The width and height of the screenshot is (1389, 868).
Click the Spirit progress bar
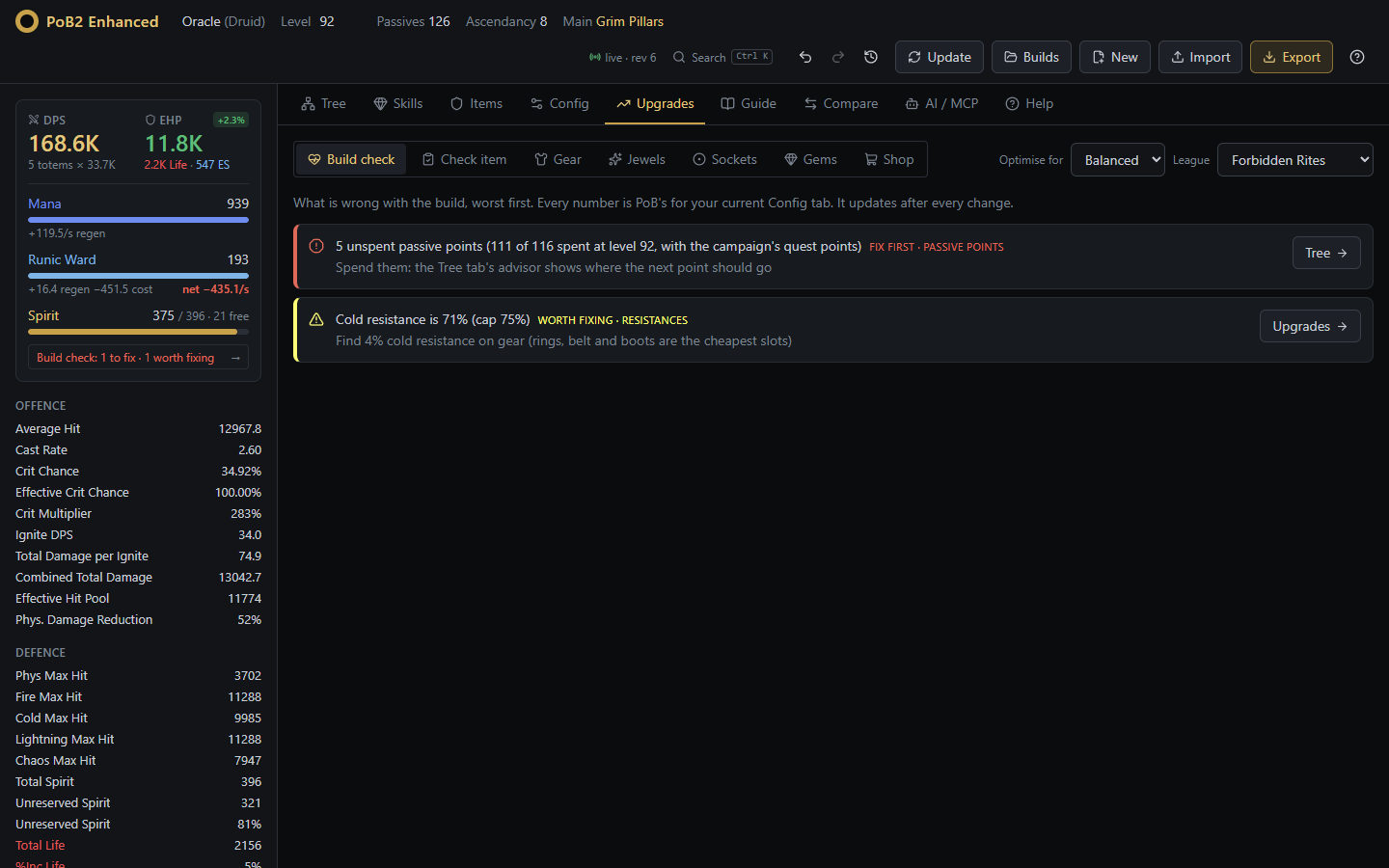(x=138, y=332)
